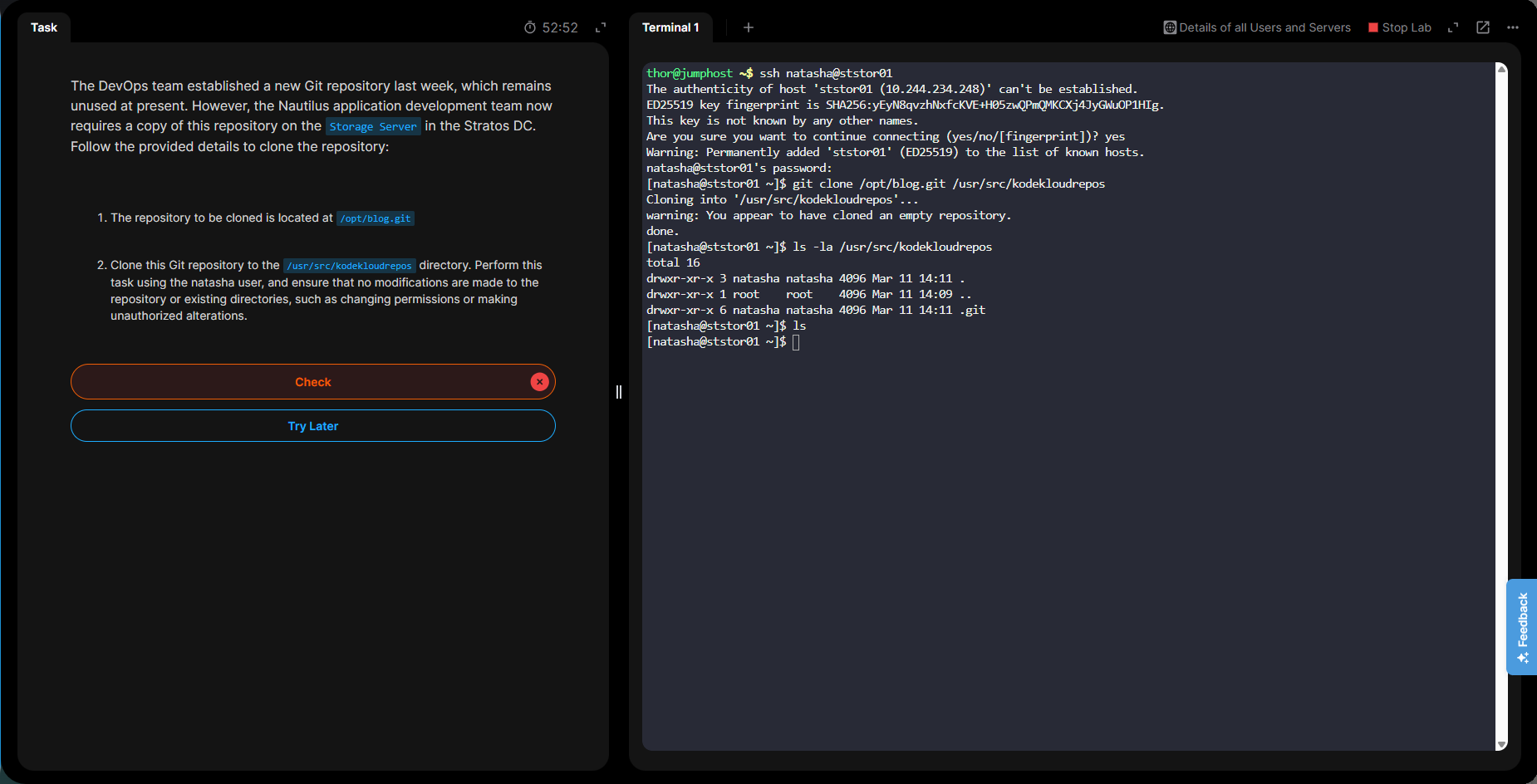Open Details of all Users and Servers
The image size is (1537, 784).
1264,27
